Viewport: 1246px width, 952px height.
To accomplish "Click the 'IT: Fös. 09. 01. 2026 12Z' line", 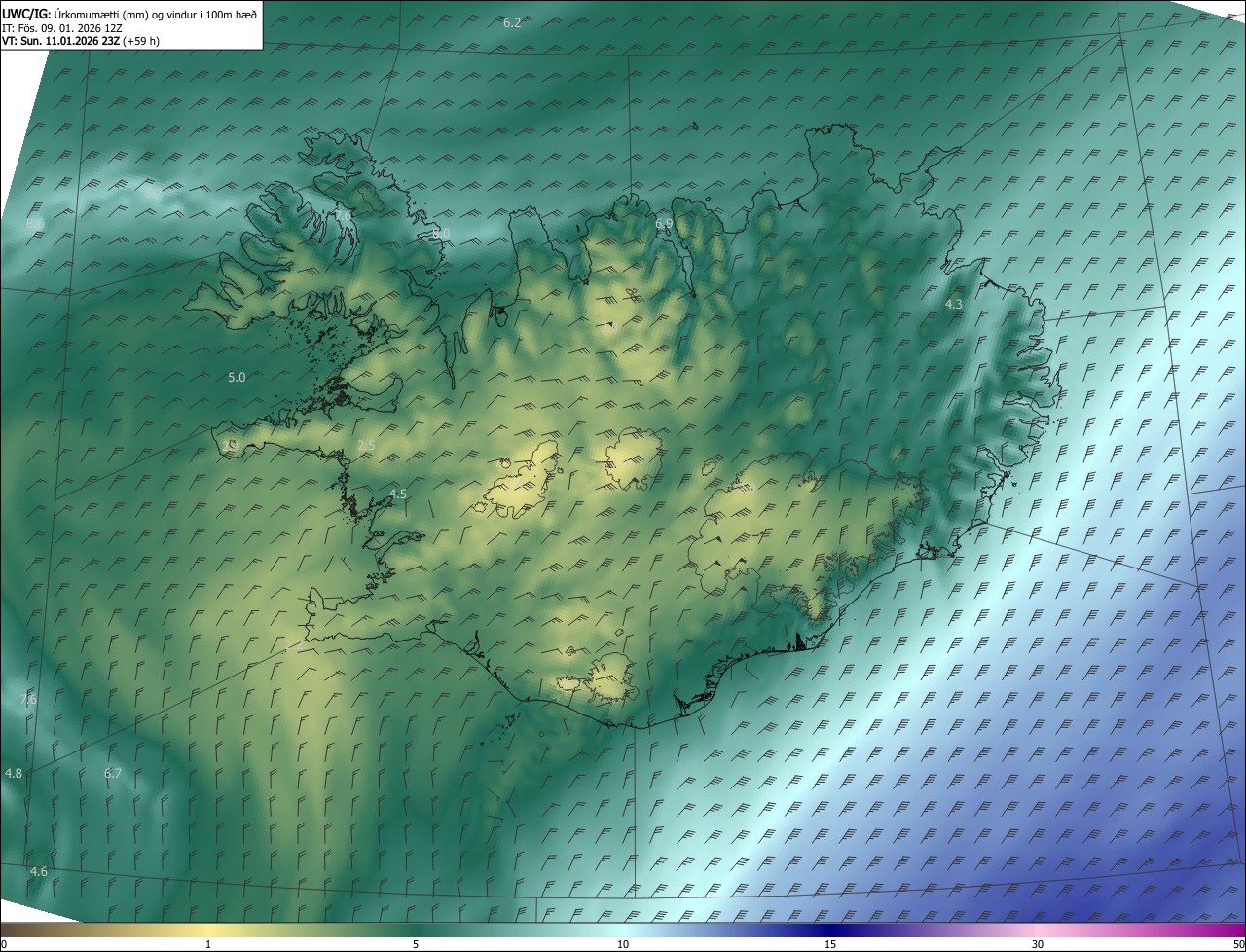I will click(x=62, y=28).
